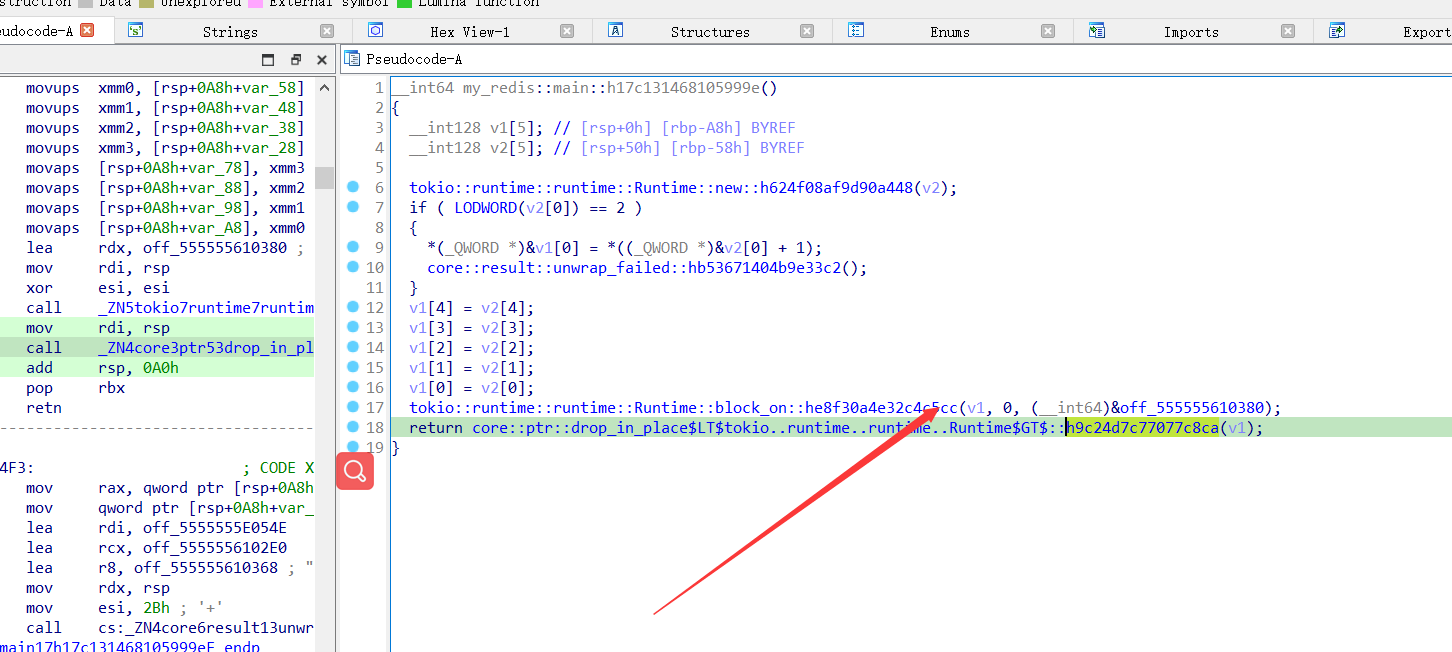Close the Imports tab

point(1288,31)
